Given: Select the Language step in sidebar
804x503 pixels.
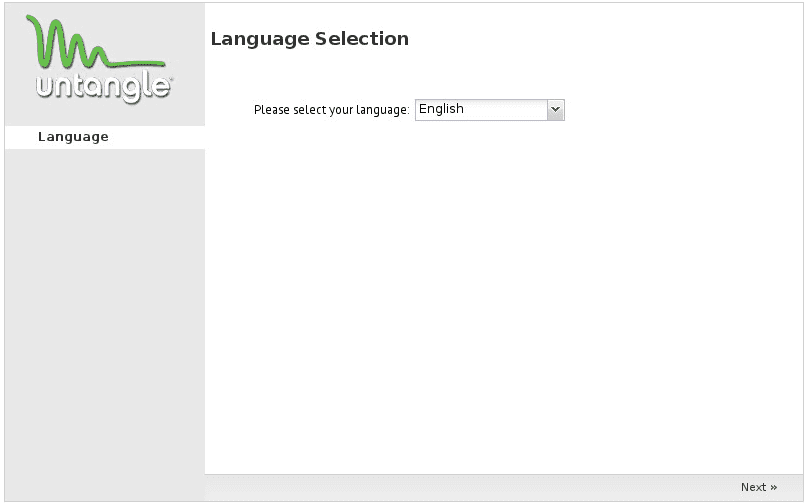Looking at the screenshot, I should click(x=73, y=137).
